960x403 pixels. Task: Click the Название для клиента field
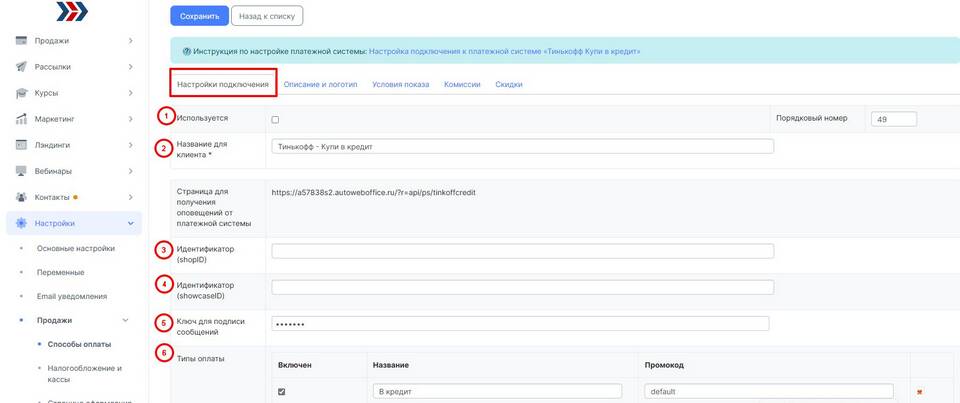click(522, 146)
